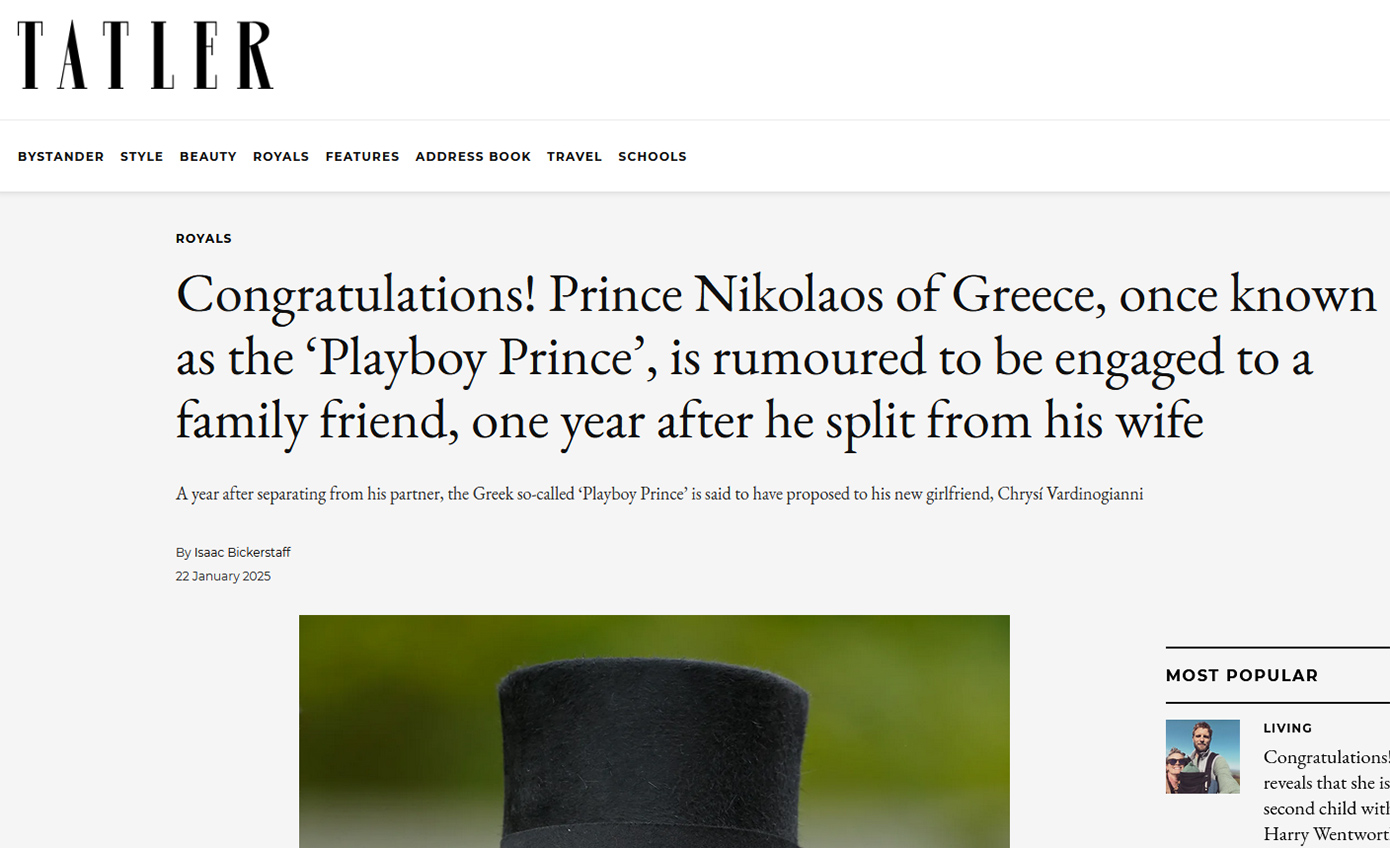Go to the Style menu item

click(142, 157)
